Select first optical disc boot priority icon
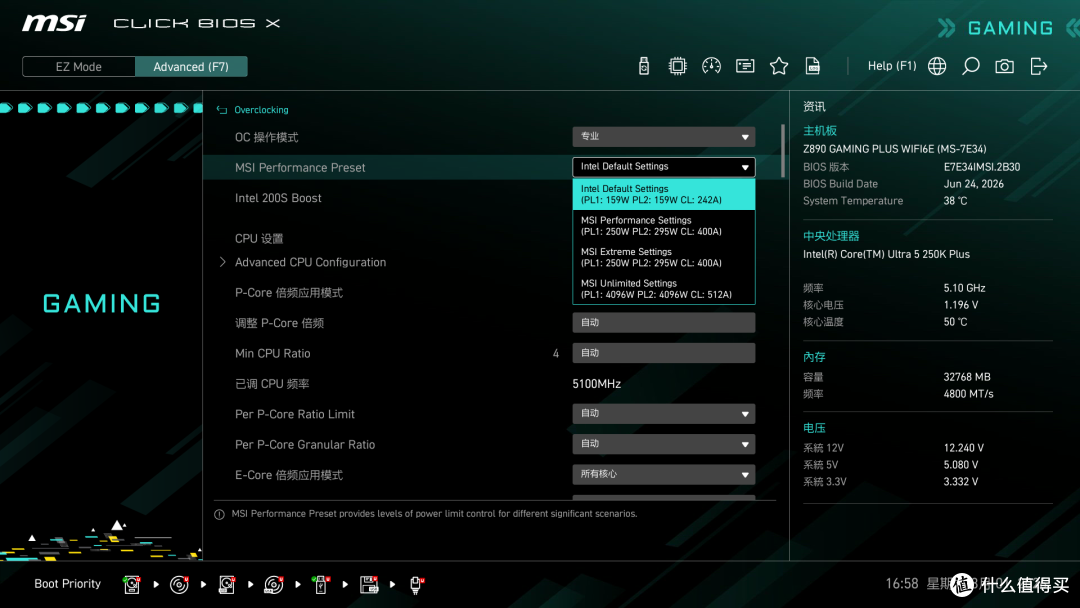This screenshot has height=608, width=1080. [x=179, y=585]
